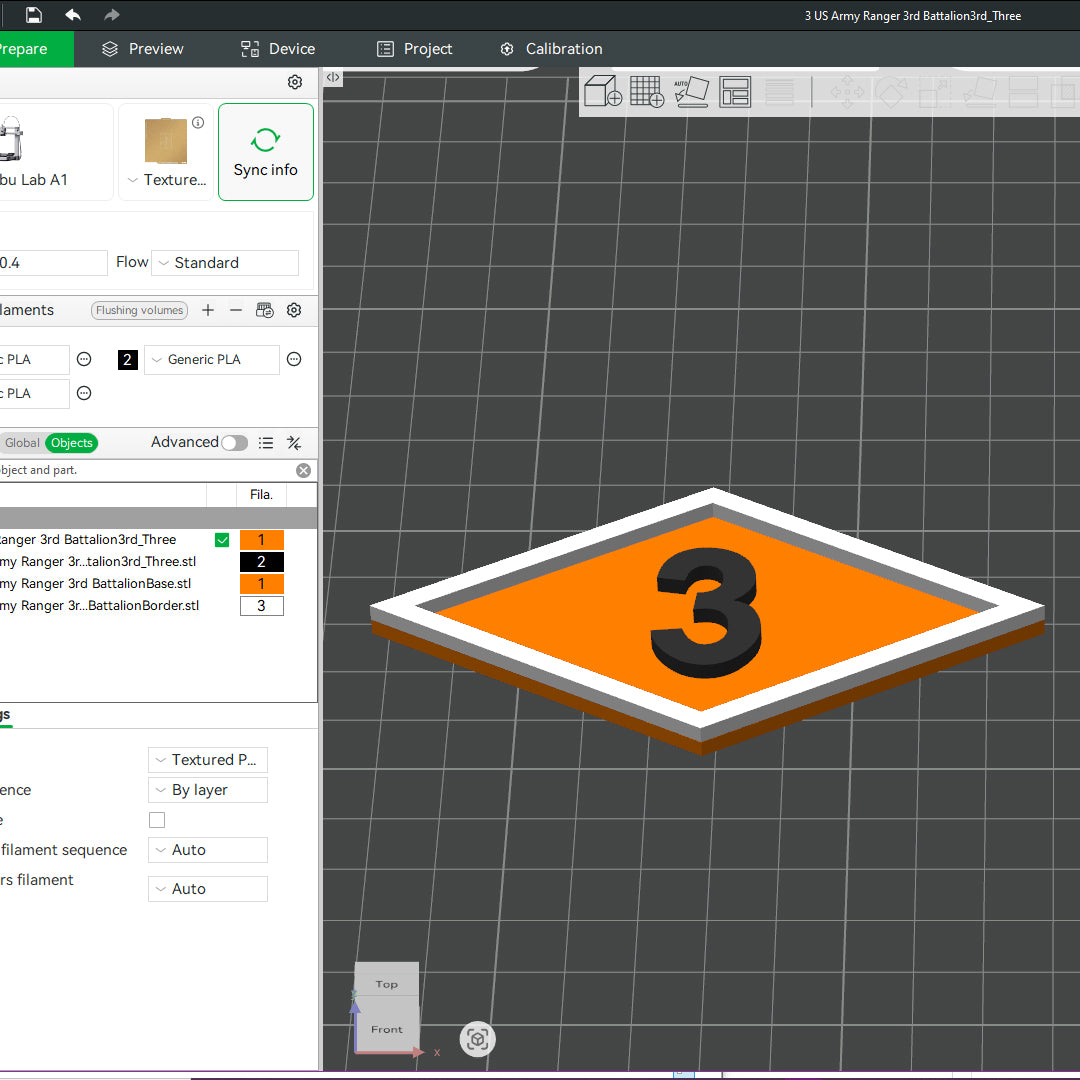This screenshot has height=1080, width=1080.
Task: Click the Add model cube icon
Action: tap(603, 91)
